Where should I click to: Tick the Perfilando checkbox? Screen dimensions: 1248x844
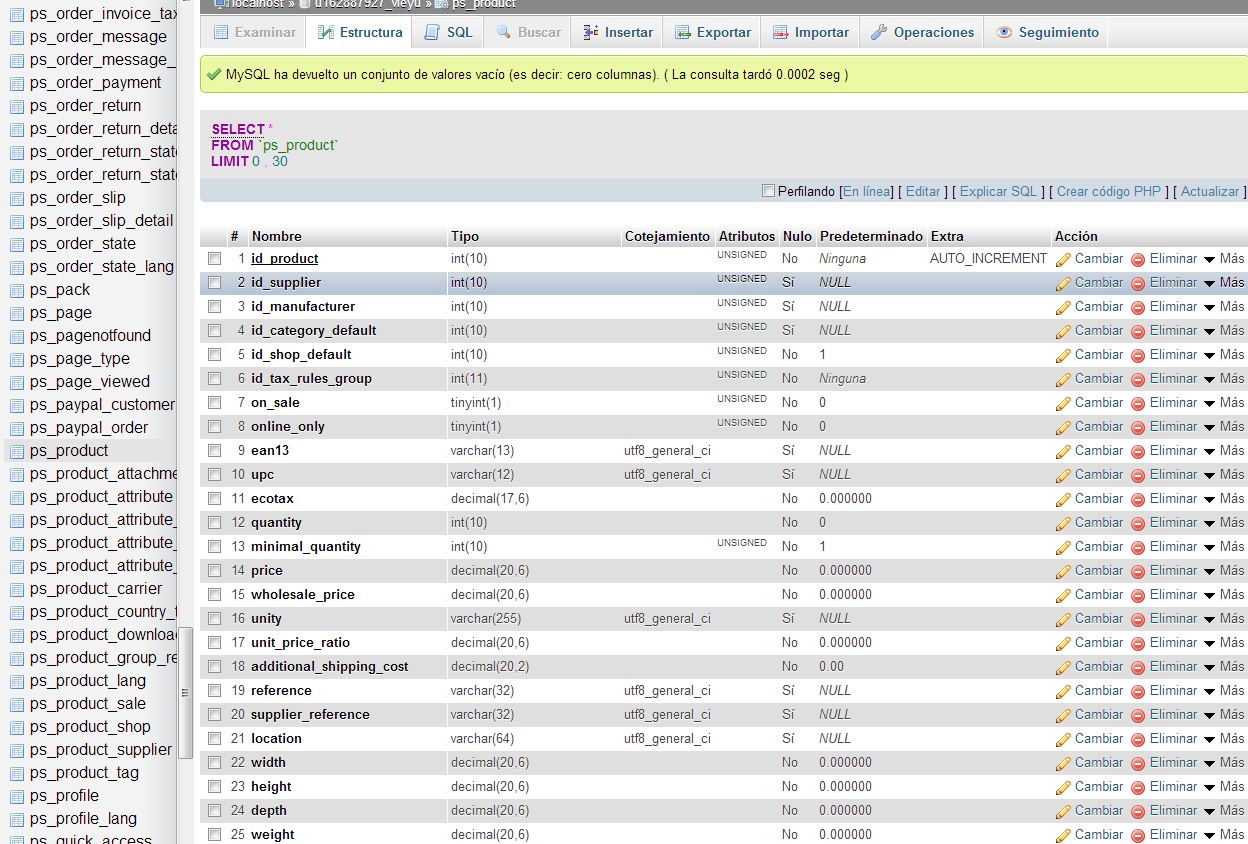[x=768, y=191]
